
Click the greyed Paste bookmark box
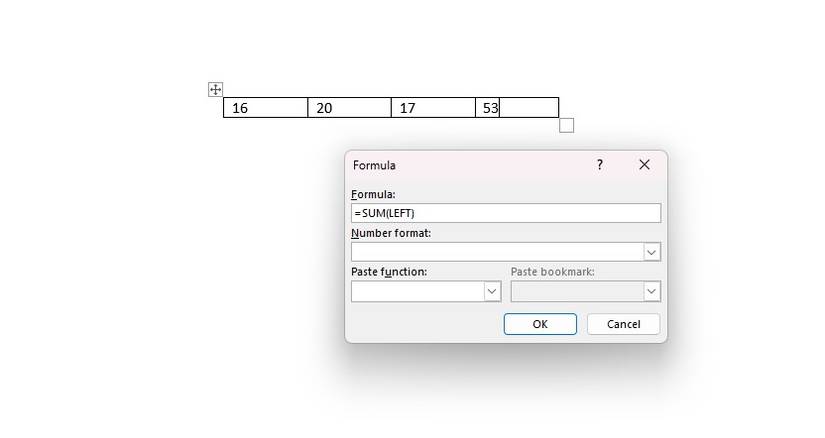[577, 291]
